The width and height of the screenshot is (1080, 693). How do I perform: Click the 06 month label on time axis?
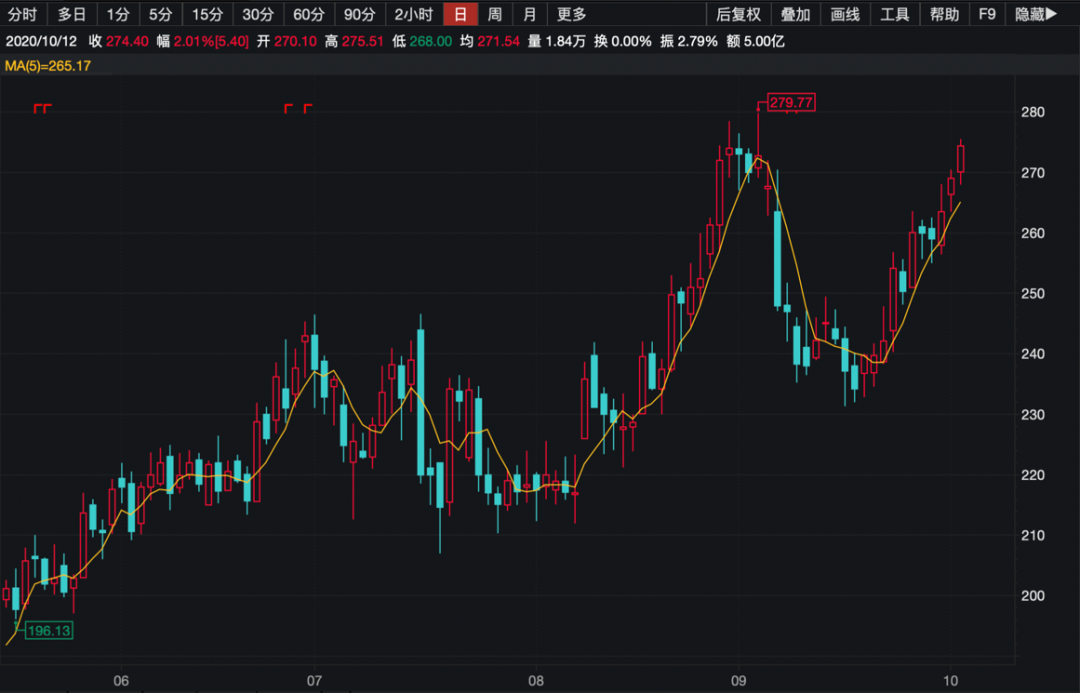click(121, 681)
